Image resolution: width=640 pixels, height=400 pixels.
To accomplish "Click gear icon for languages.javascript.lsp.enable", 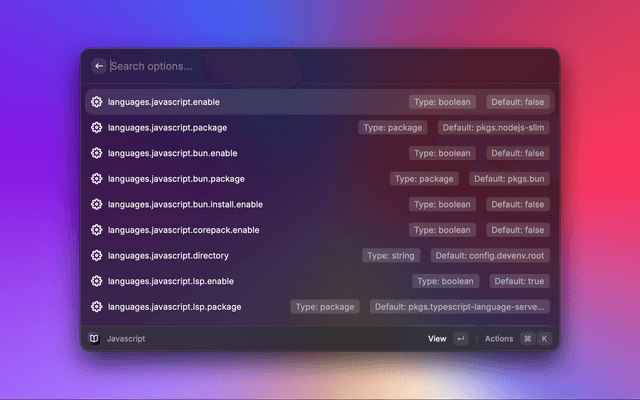I will 96,281.
